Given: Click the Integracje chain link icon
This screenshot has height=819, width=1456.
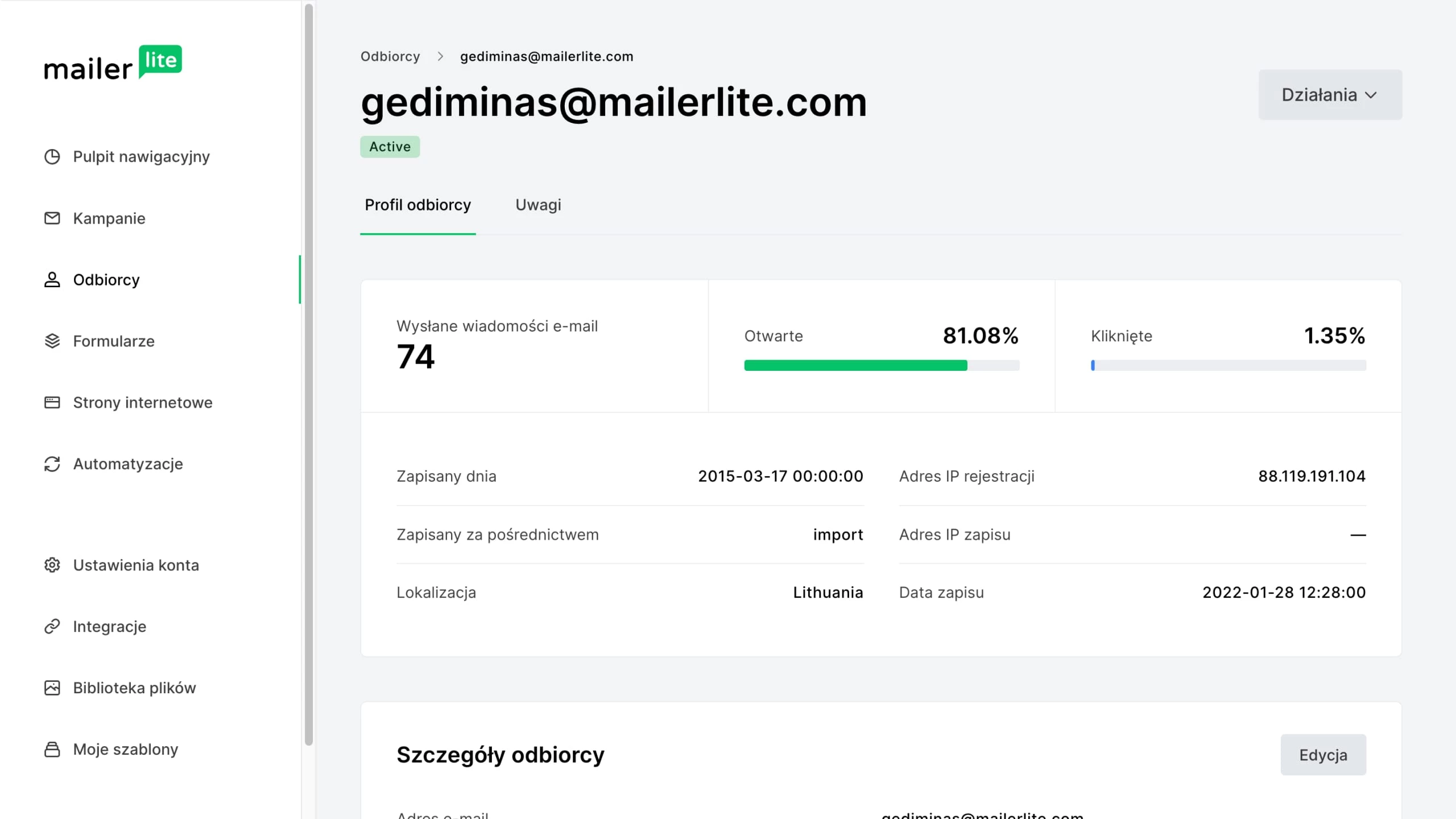Looking at the screenshot, I should coord(52,626).
